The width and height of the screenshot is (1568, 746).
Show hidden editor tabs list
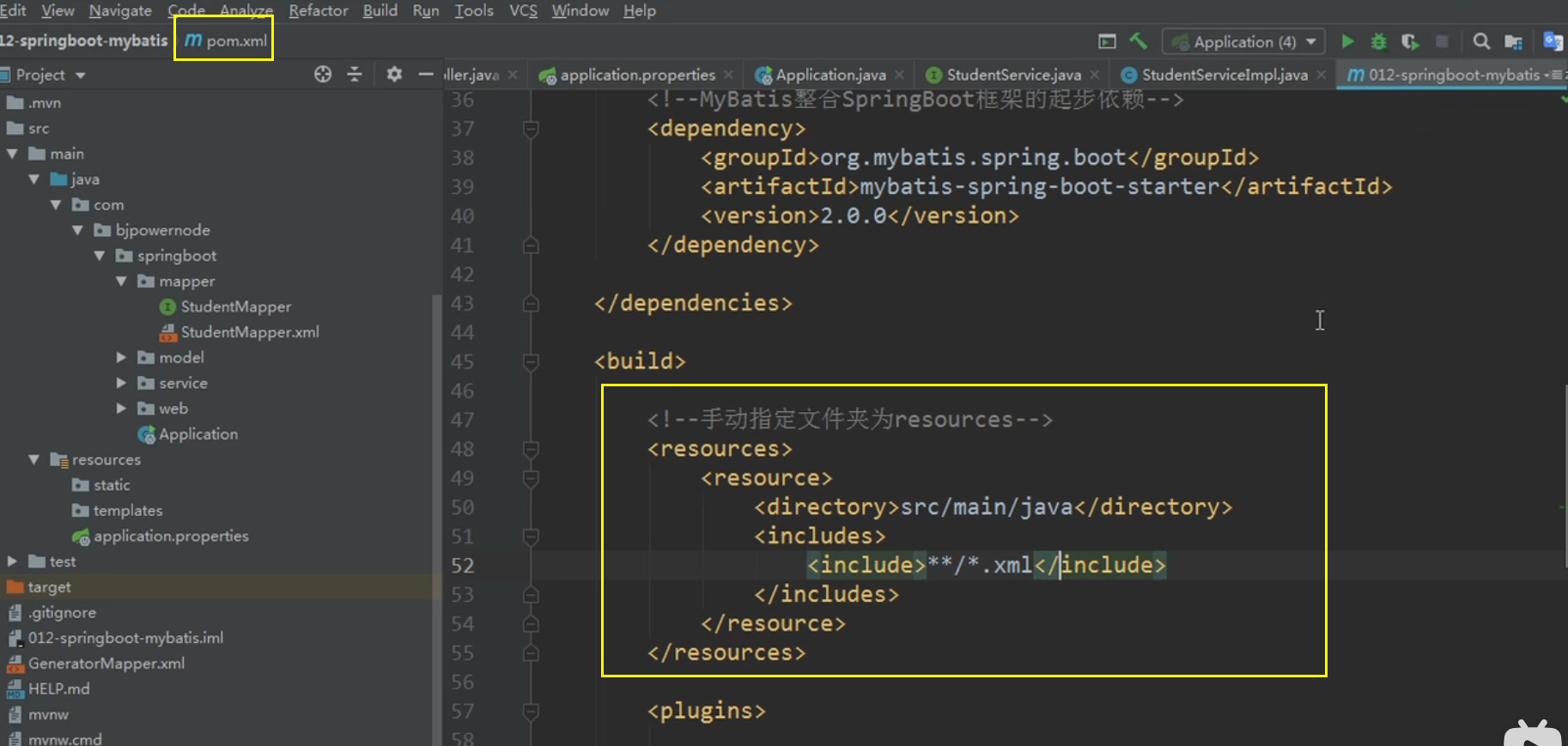coord(1556,75)
